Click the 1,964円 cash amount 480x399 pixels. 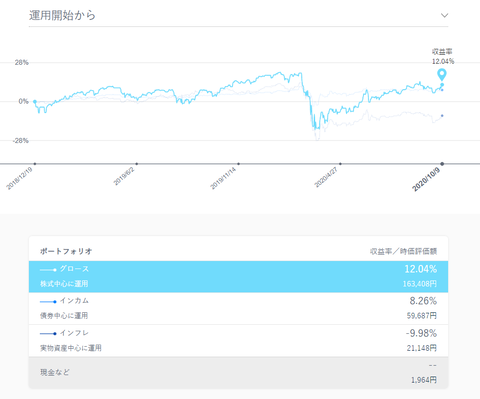tap(424, 380)
